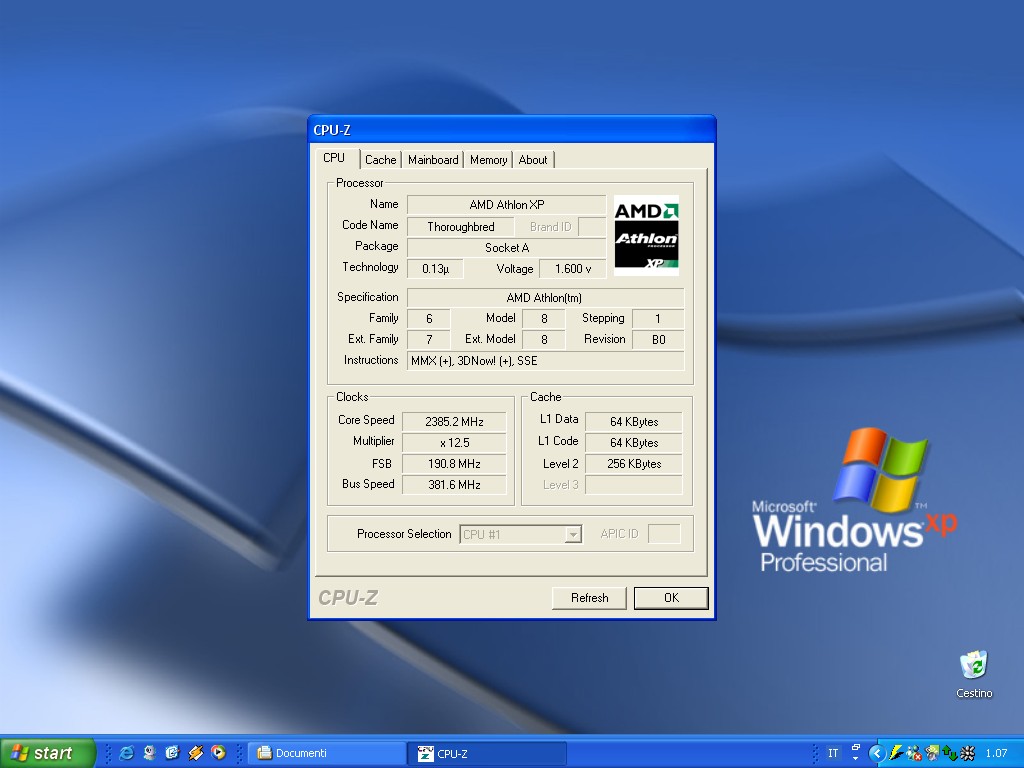Image resolution: width=1024 pixels, height=768 pixels.
Task: Click the L1 Code cache value
Action: pyautogui.click(x=633, y=443)
